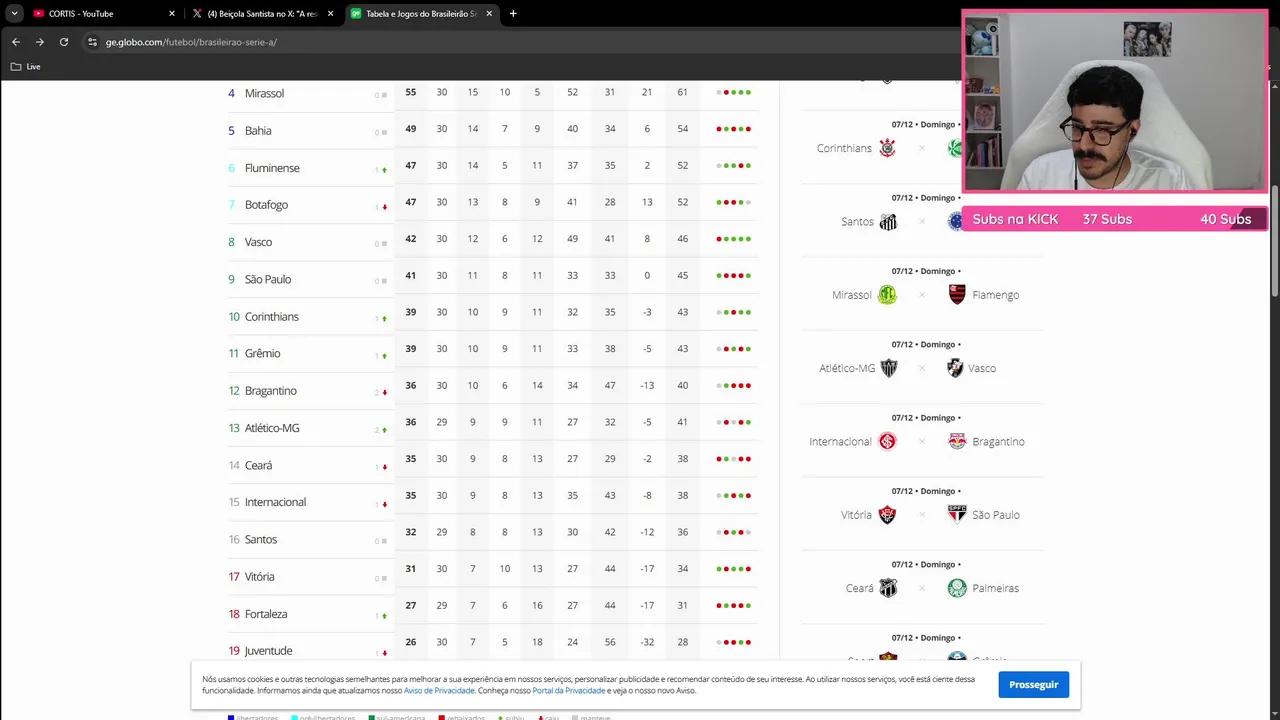Image resolution: width=1280 pixels, height=720 pixels.
Task: Open a new browser tab
Action: click(x=513, y=14)
